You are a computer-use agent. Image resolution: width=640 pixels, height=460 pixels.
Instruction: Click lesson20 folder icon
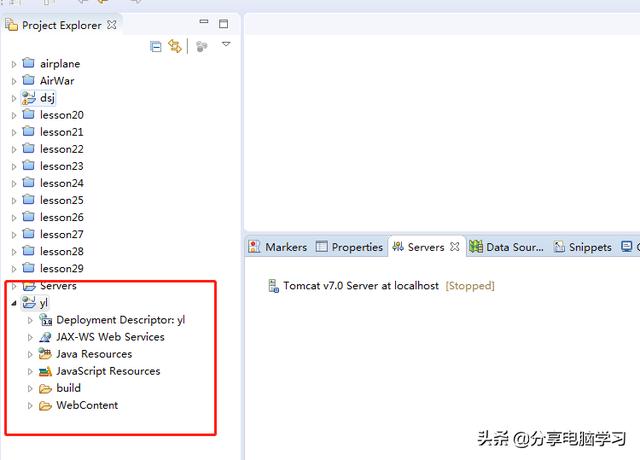(28, 114)
